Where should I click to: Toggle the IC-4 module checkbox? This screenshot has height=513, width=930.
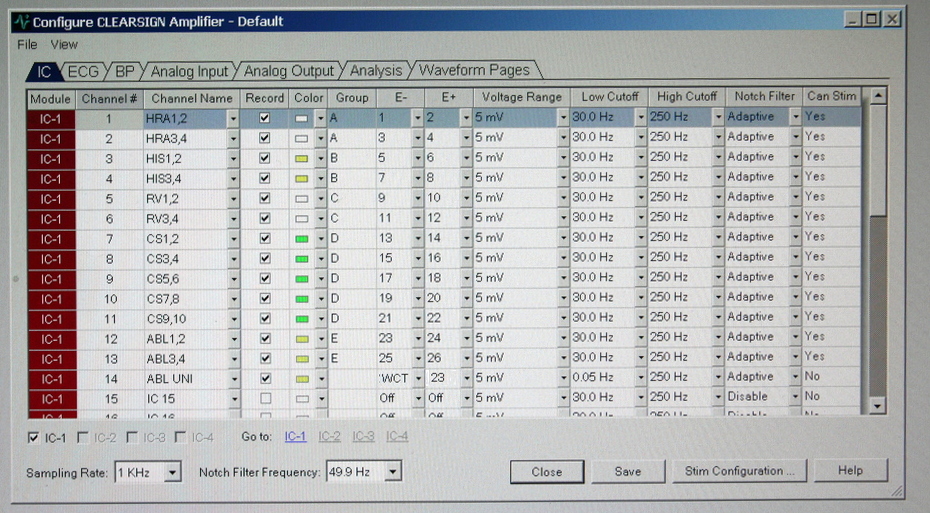pos(180,438)
